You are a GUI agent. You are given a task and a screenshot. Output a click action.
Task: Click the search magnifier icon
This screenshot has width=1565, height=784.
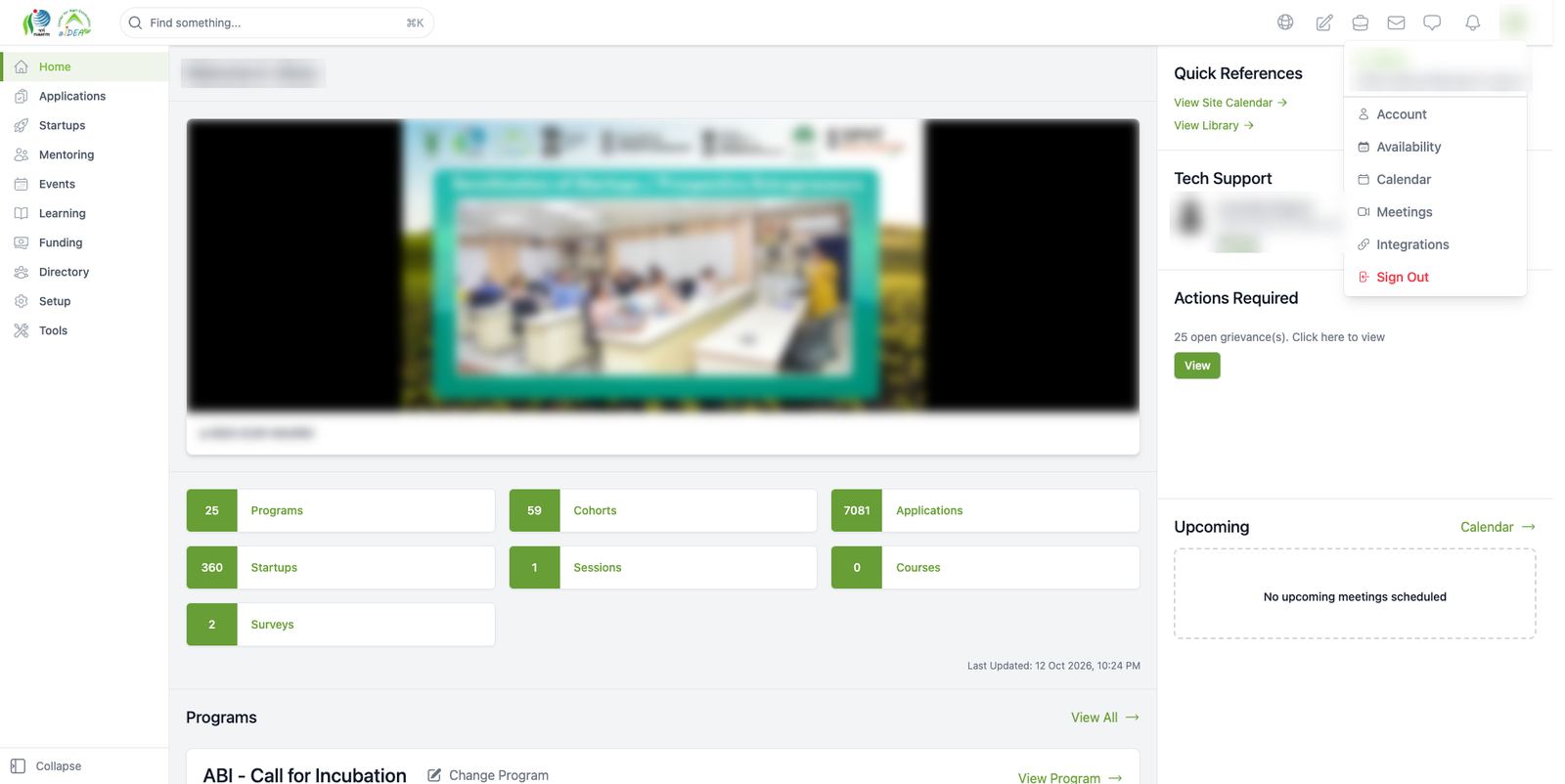(x=136, y=22)
